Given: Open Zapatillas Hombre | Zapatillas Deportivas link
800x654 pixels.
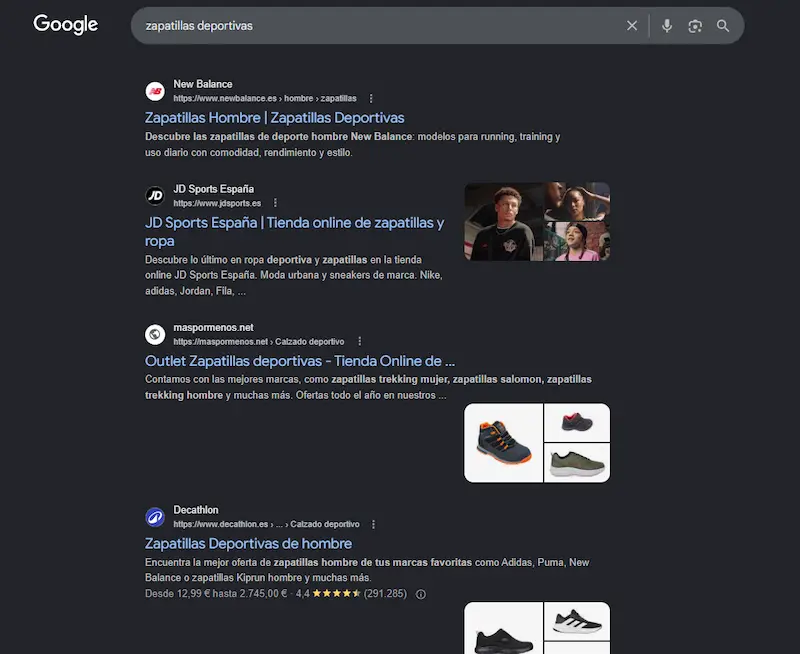Looking at the screenshot, I should coord(274,118).
